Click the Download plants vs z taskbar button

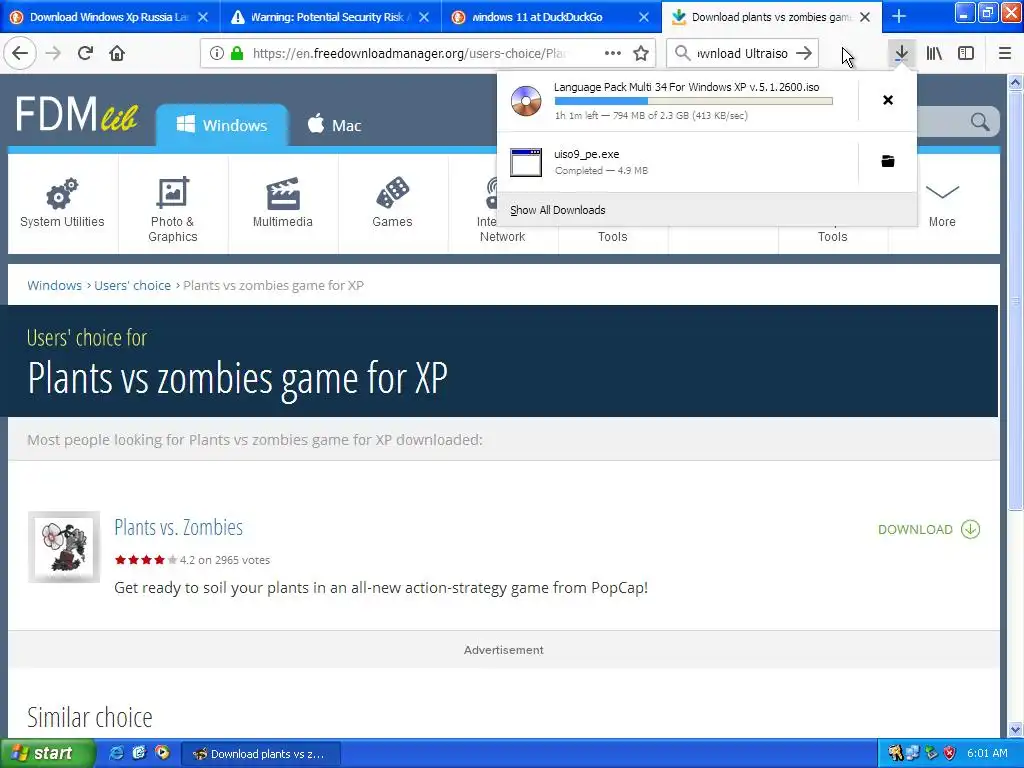tap(260, 754)
